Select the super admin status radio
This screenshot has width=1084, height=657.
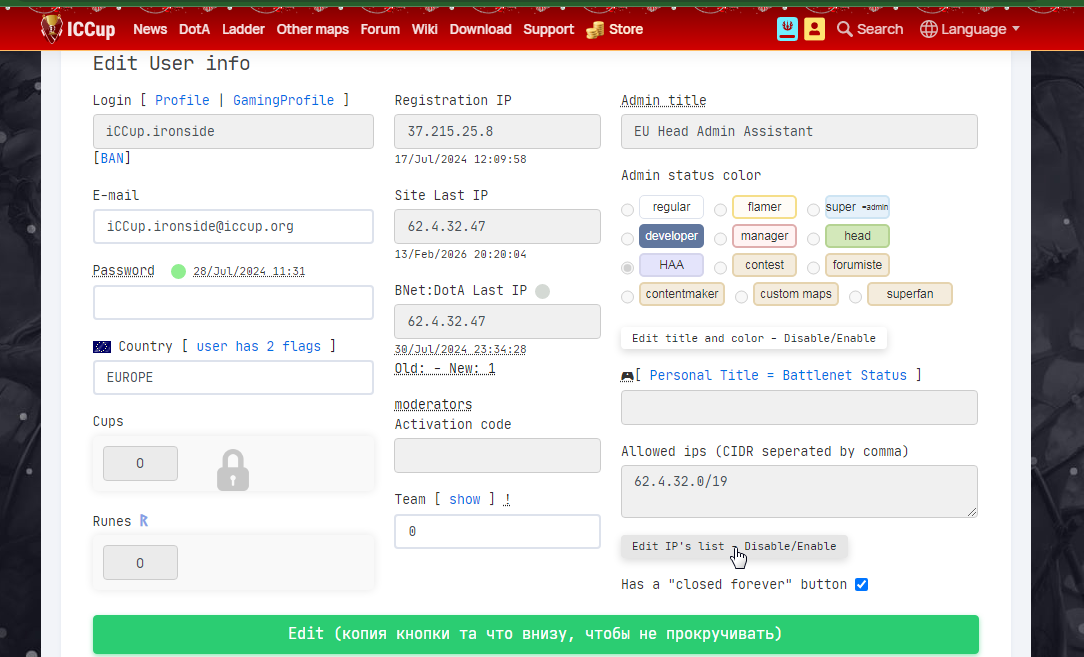coord(814,210)
